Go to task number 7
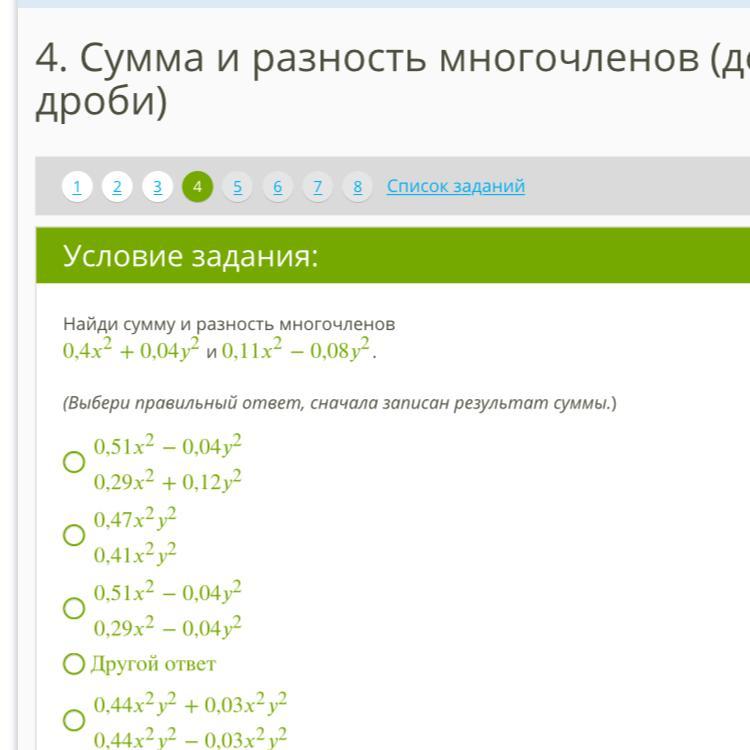The width and height of the screenshot is (750, 750). click(318, 187)
